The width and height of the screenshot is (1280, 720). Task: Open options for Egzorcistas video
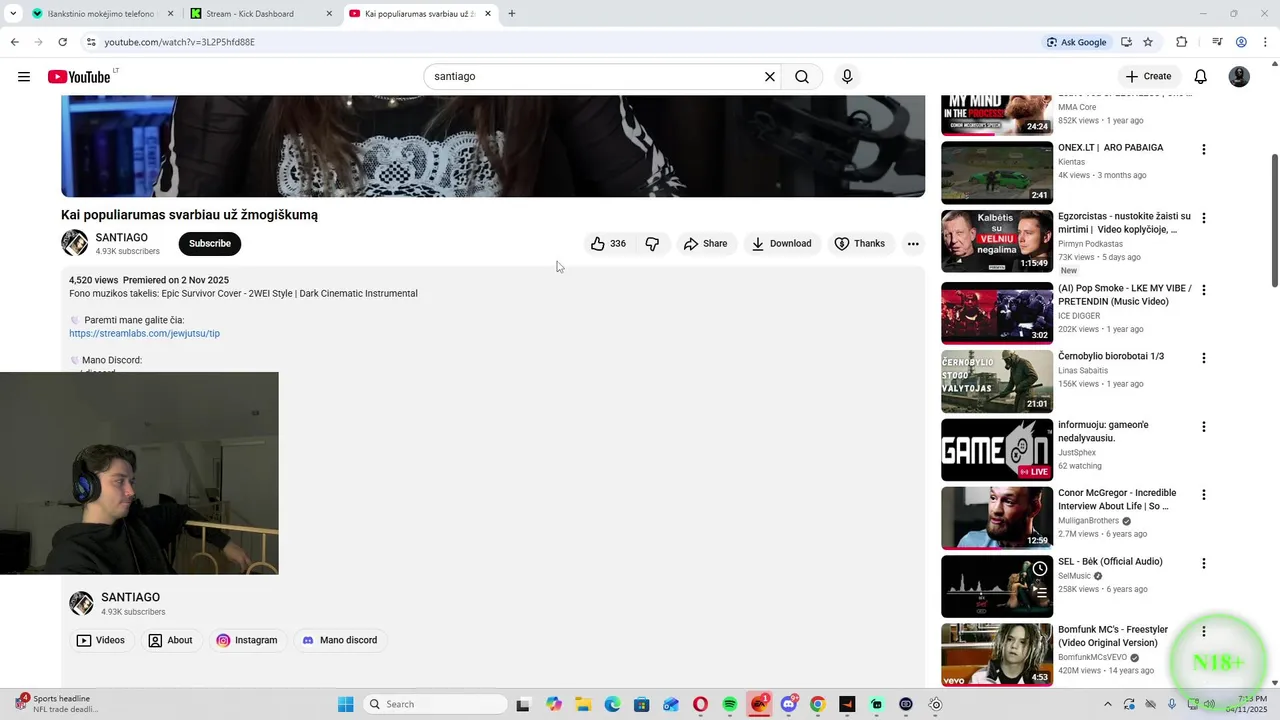coord(1204,218)
